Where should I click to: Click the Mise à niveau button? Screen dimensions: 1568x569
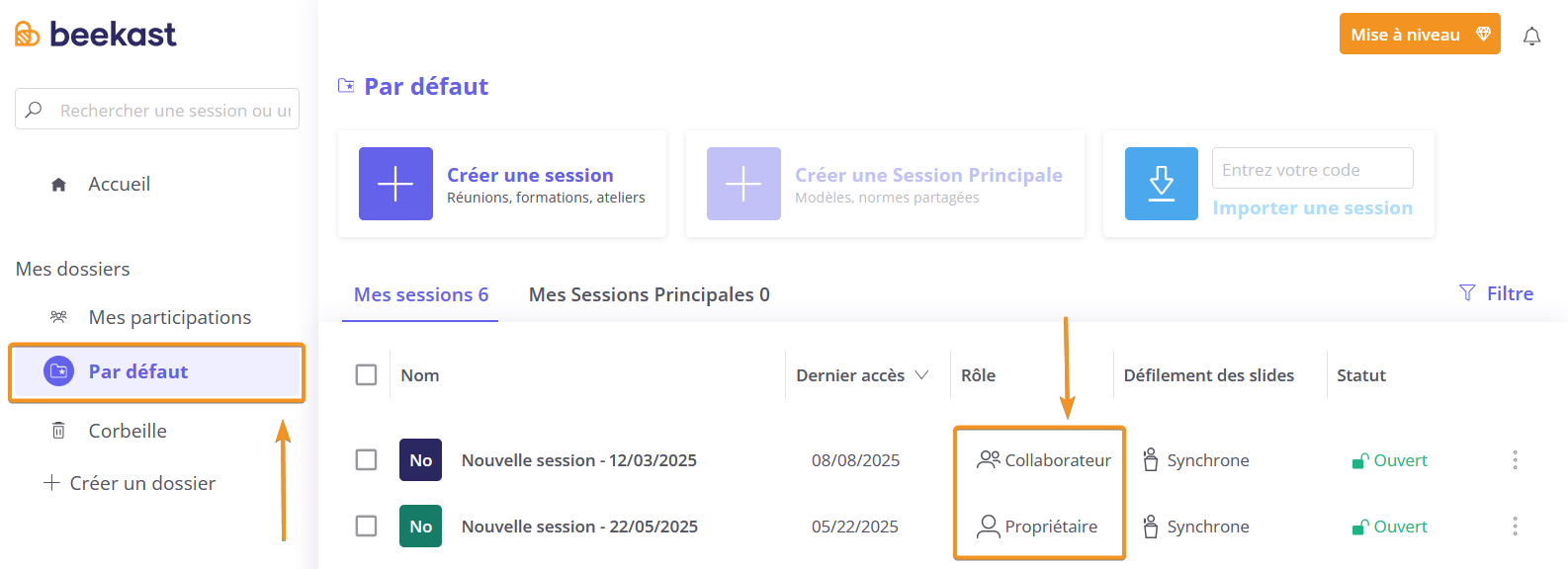1420,35
